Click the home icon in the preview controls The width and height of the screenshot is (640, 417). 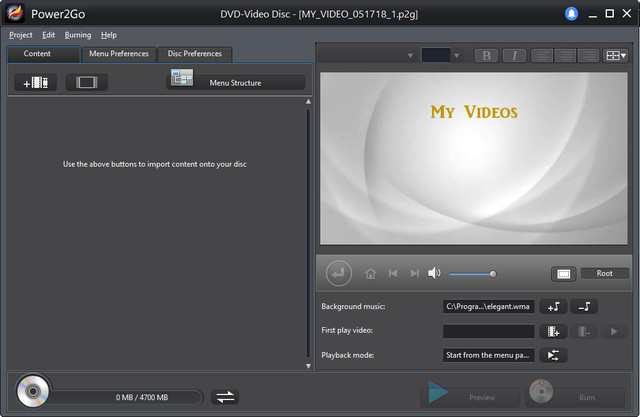point(371,273)
